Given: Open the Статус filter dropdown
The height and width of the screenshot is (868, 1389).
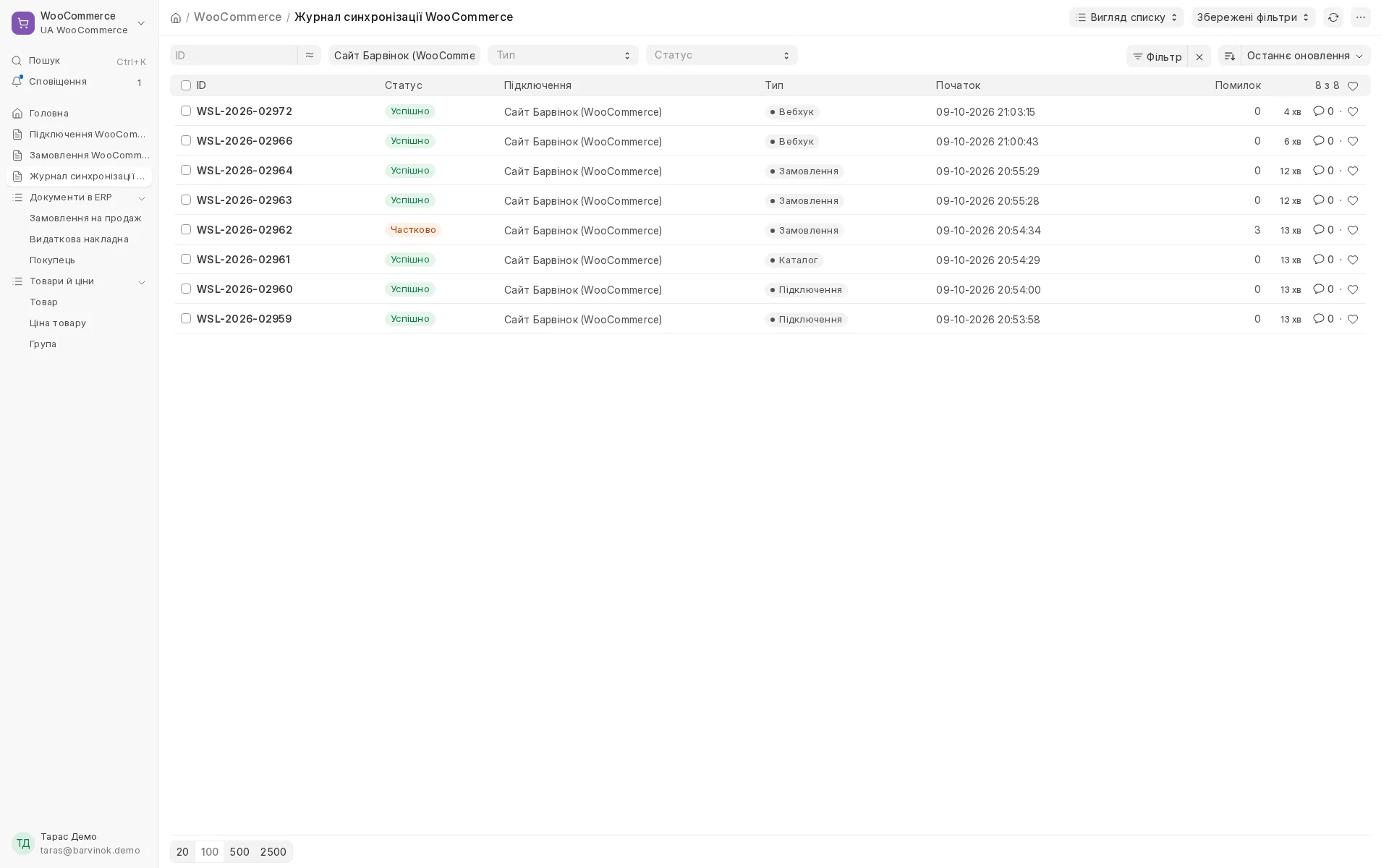Looking at the screenshot, I should coord(722,55).
